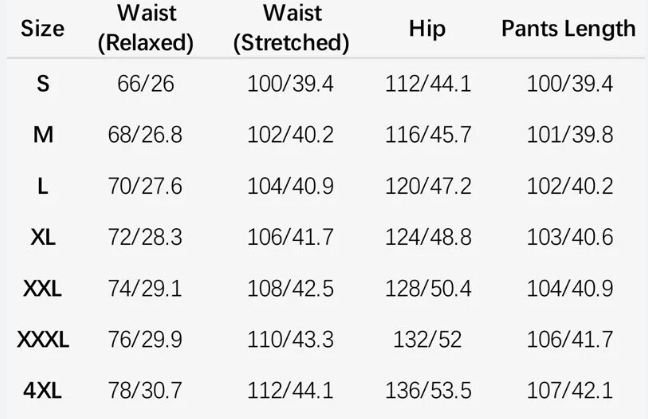Select the Hip column header
This screenshot has height=419, width=648.
[x=427, y=29]
